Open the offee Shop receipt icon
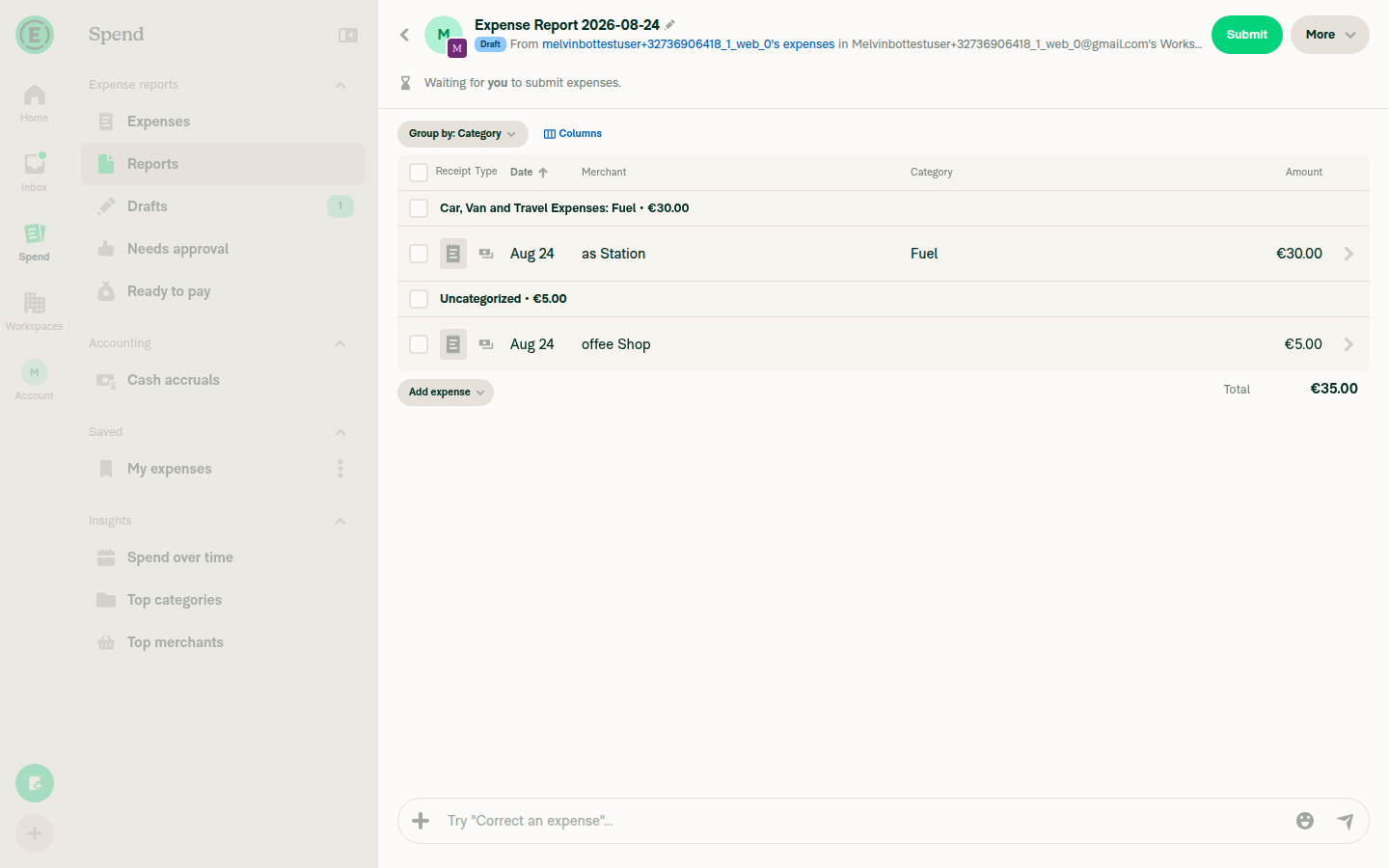 453,344
